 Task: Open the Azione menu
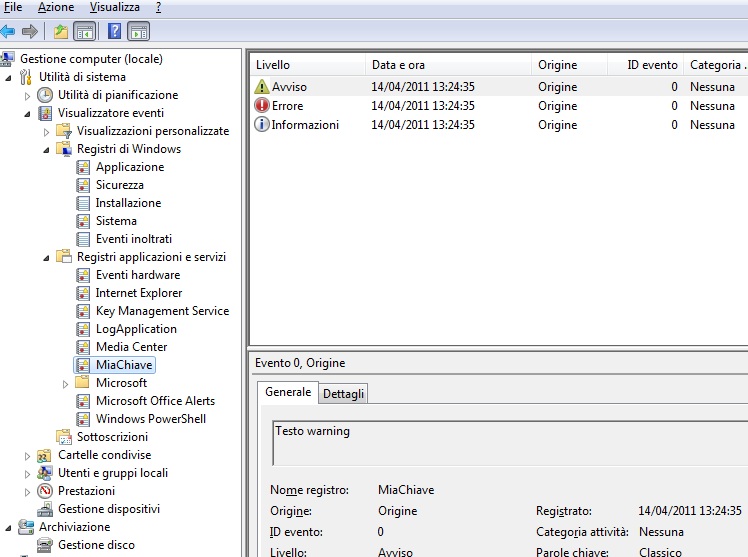pos(56,7)
